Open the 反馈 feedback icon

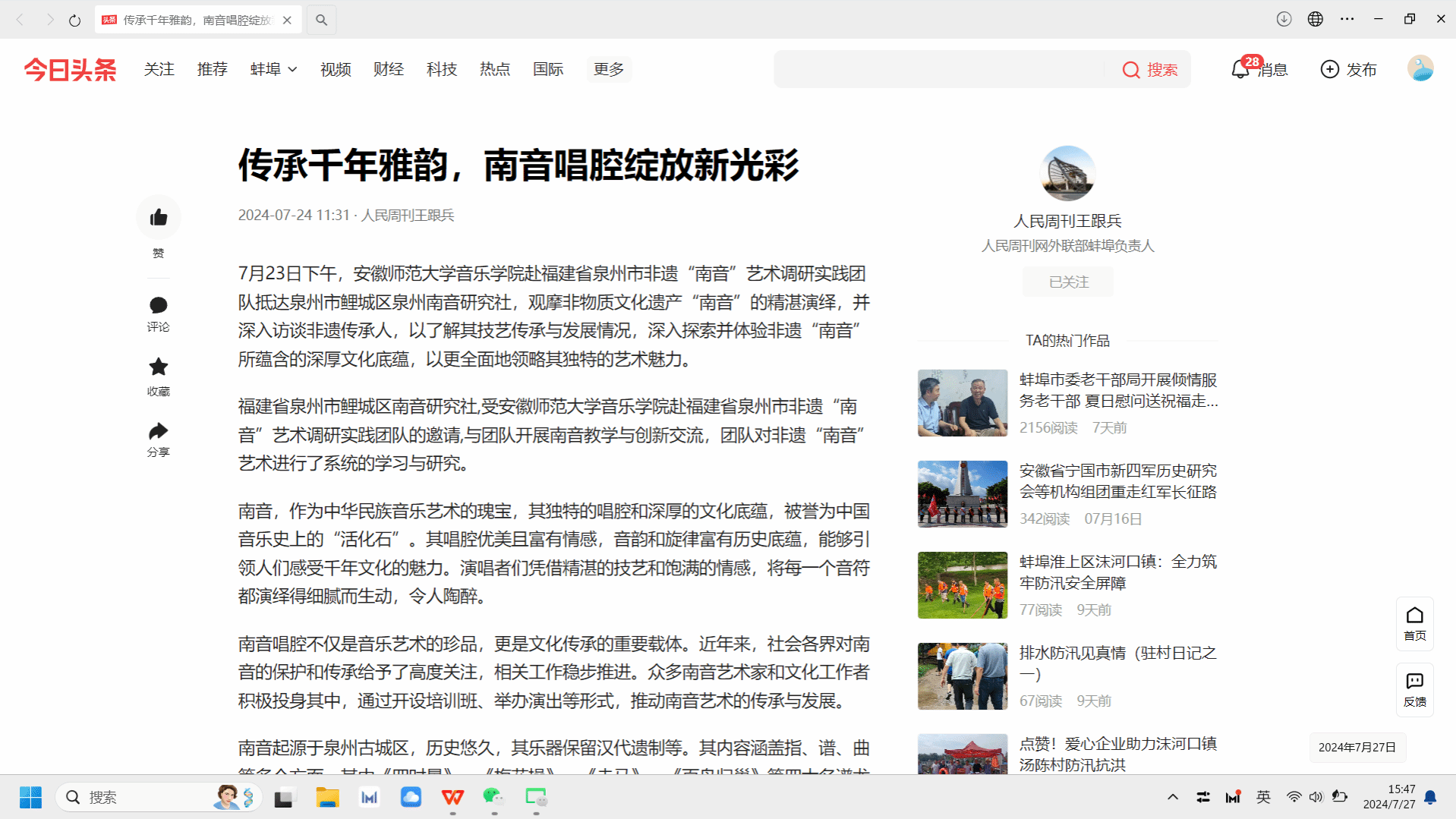pyautogui.click(x=1414, y=689)
